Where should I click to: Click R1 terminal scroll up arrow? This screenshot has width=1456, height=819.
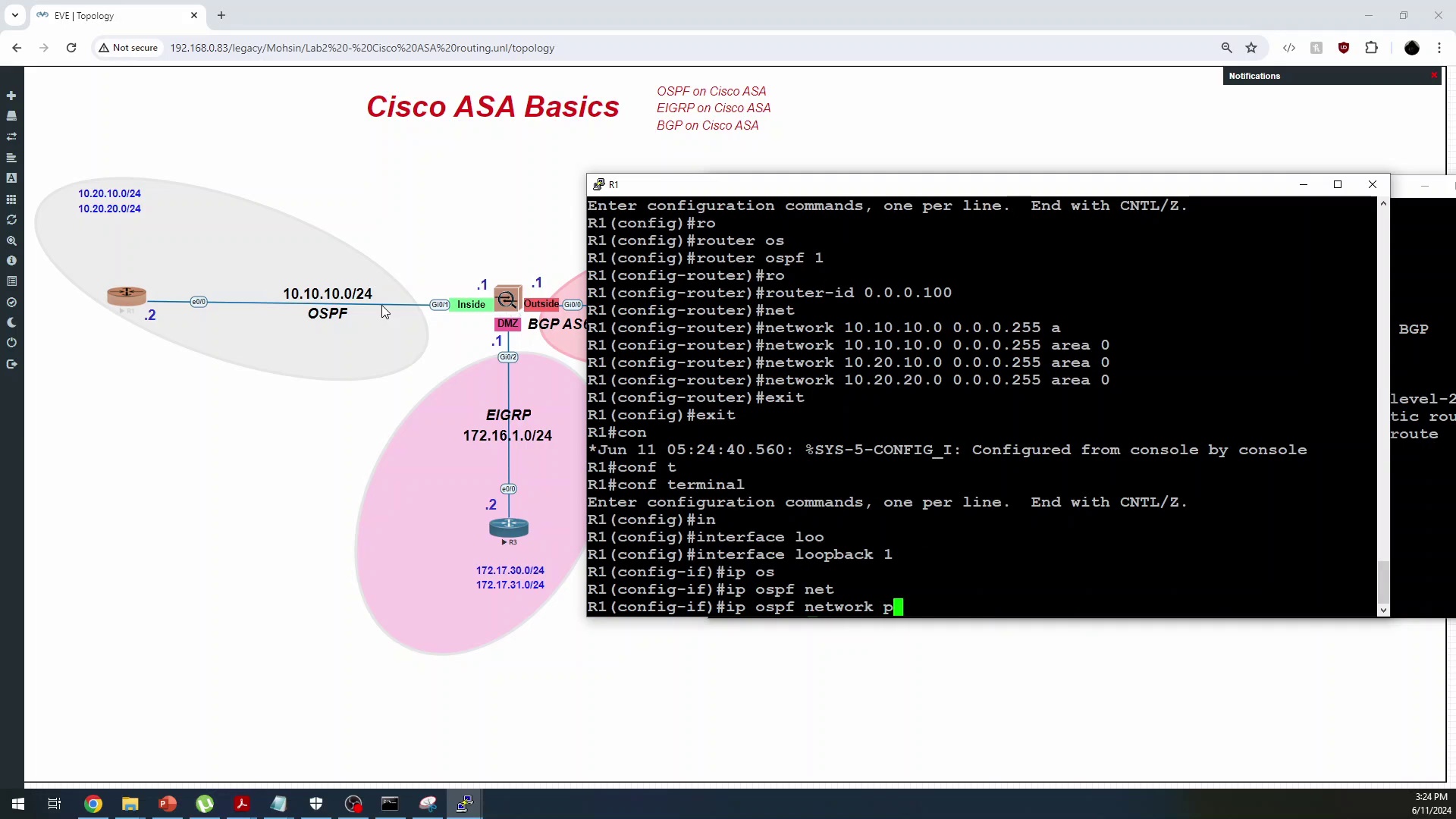[x=1384, y=203]
